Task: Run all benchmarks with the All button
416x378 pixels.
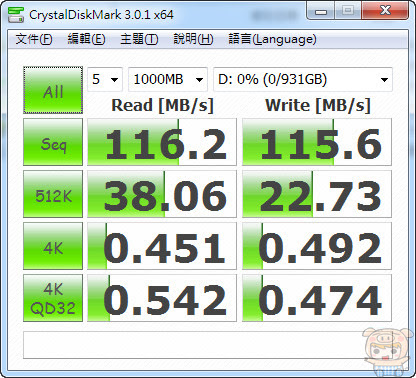Action: point(53,90)
